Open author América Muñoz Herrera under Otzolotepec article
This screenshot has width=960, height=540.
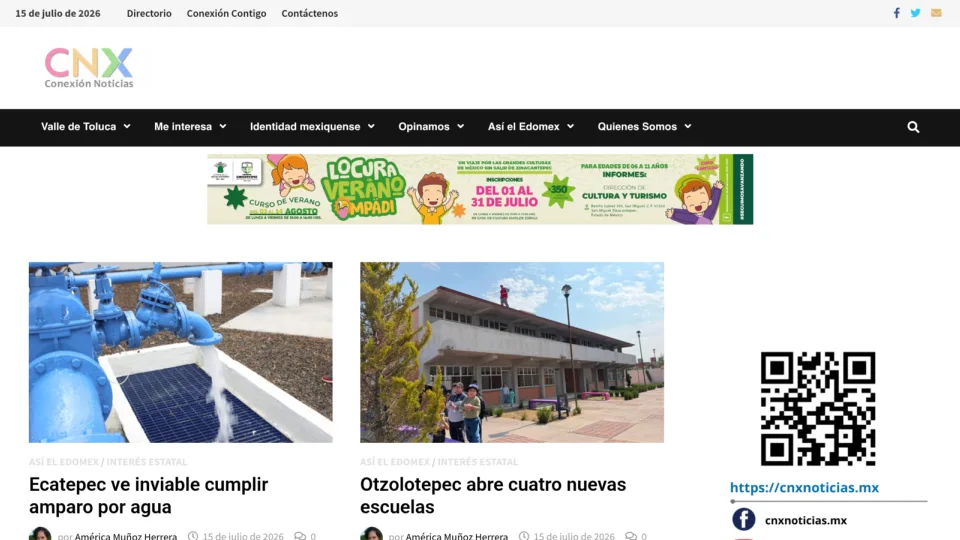coord(457,536)
